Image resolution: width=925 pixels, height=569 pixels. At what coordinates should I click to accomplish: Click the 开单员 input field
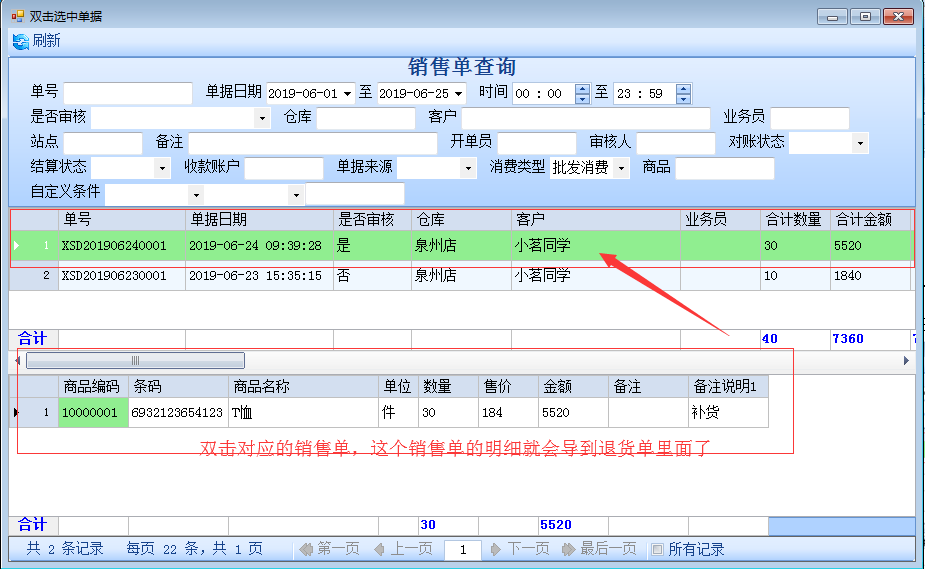point(537,143)
